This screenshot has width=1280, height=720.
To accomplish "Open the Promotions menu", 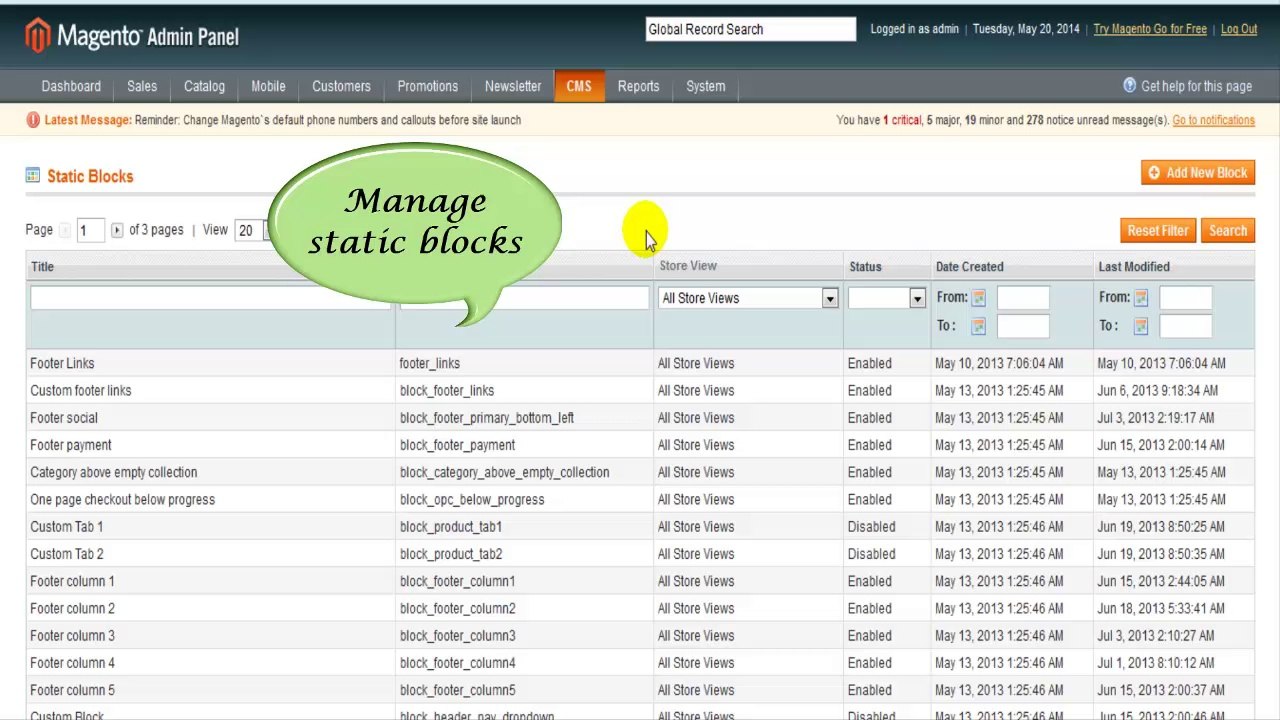I will click(x=427, y=86).
